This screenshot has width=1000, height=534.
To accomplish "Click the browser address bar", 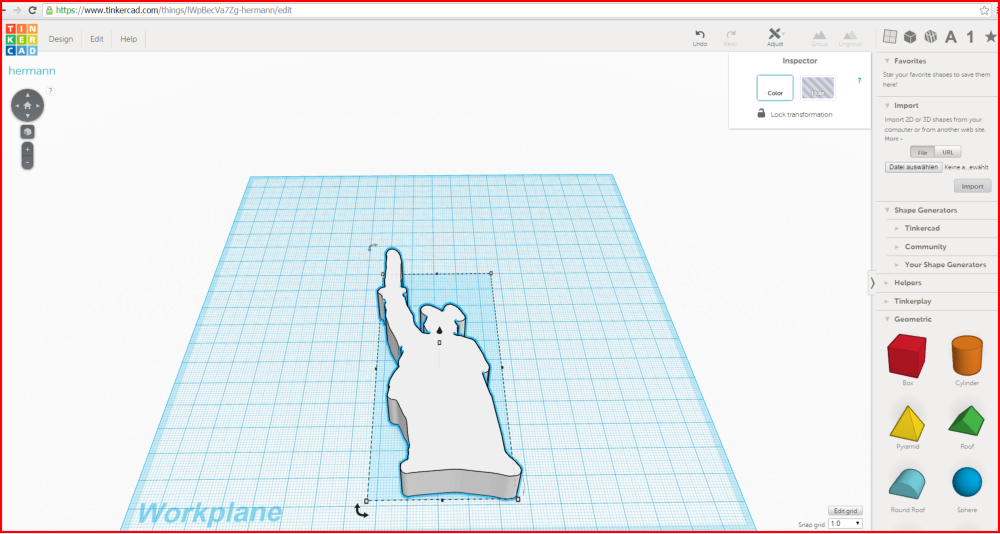I will pos(510,11).
